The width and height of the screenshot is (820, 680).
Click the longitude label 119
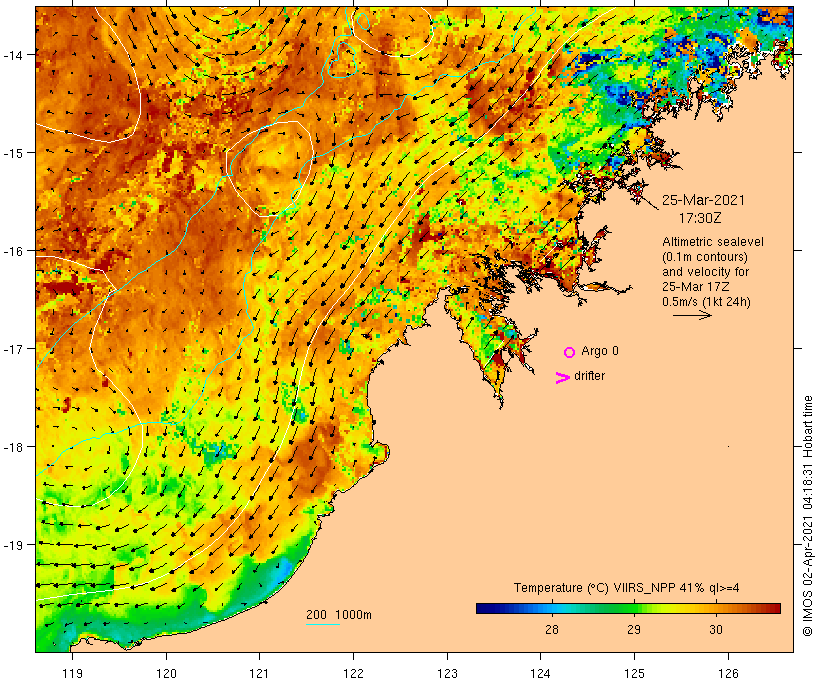click(x=72, y=673)
